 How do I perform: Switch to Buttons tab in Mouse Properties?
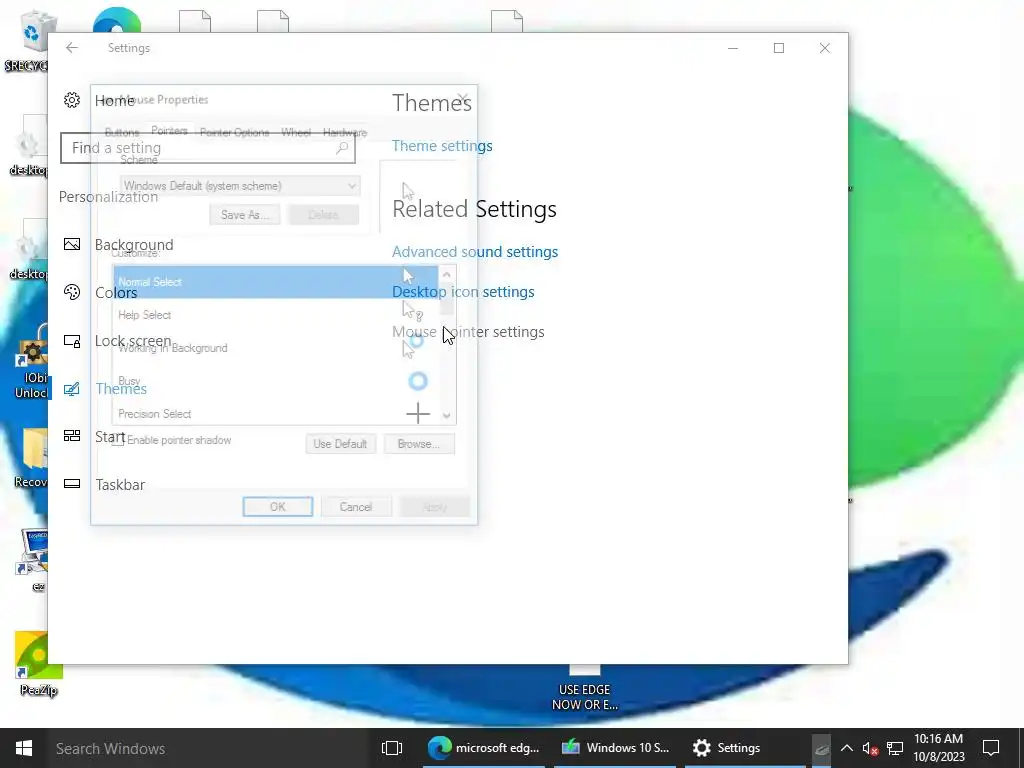pos(122,133)
